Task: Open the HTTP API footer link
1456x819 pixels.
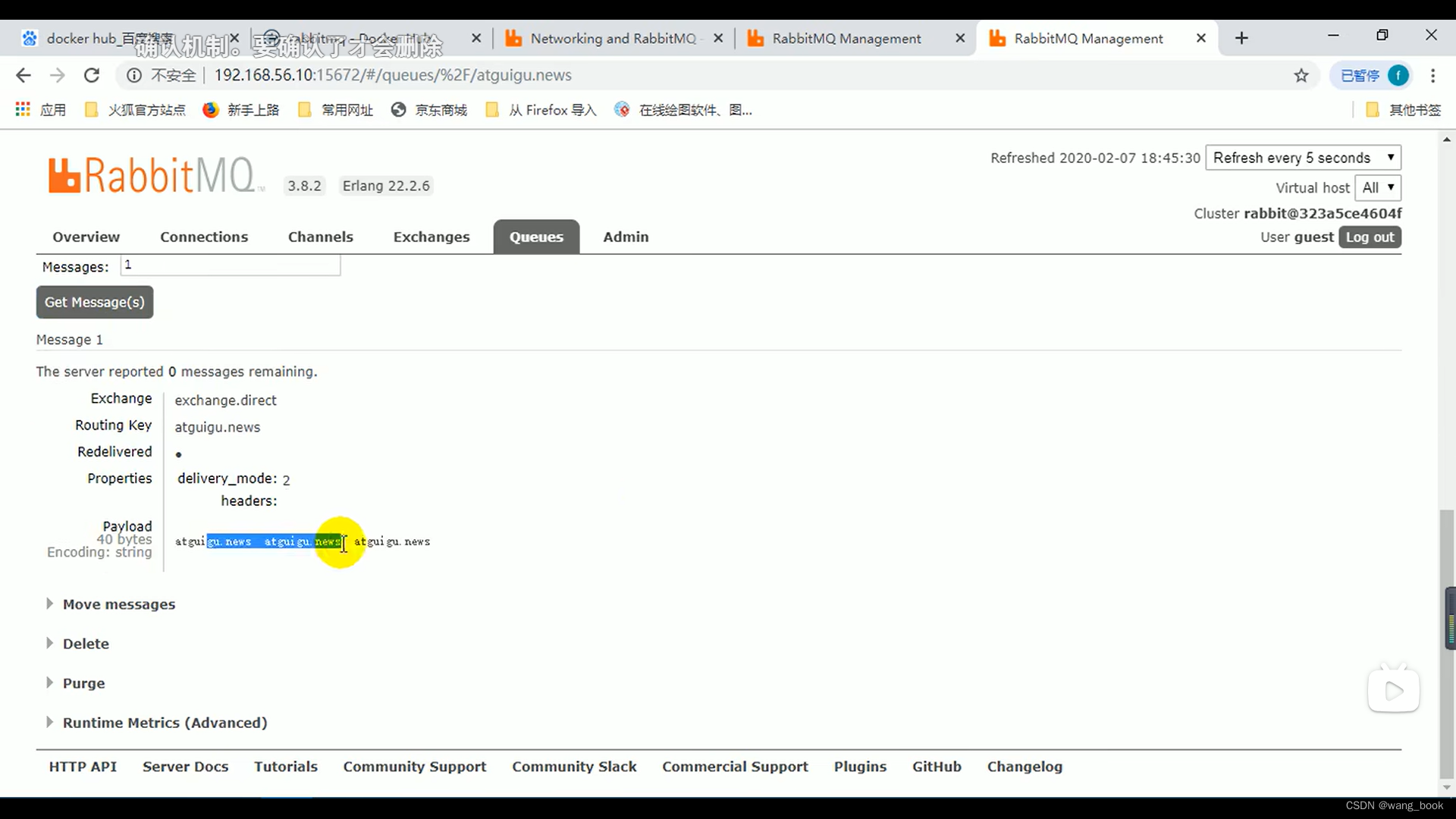Action: pyautogui.click(x=83, y=767)
